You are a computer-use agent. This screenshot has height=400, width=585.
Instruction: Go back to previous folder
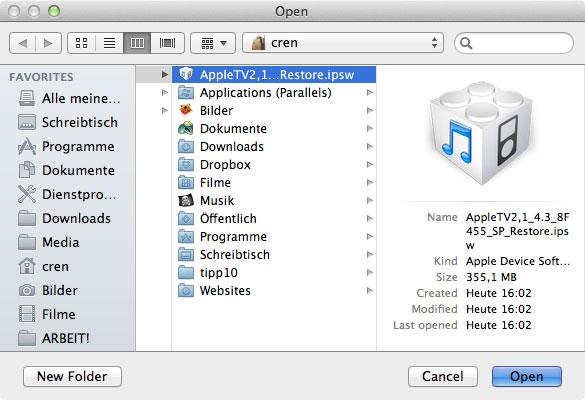tap(22, 43)
